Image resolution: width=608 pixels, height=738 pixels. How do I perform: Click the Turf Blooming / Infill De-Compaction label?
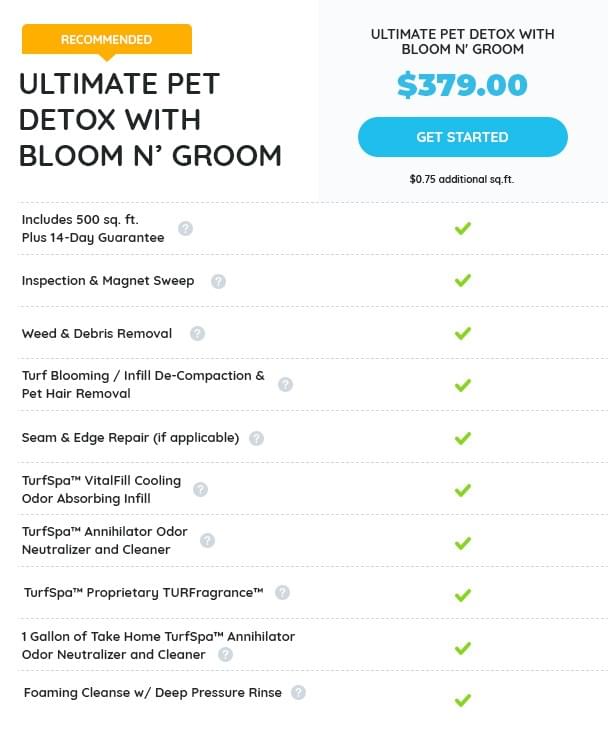(x=143, y=384)
